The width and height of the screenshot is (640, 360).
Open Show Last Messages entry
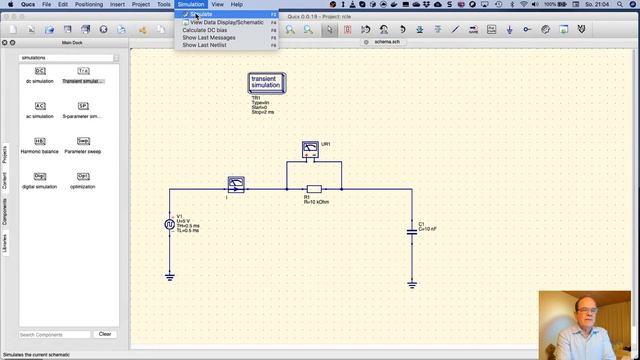pyautogui.click(x=227, y=38)
